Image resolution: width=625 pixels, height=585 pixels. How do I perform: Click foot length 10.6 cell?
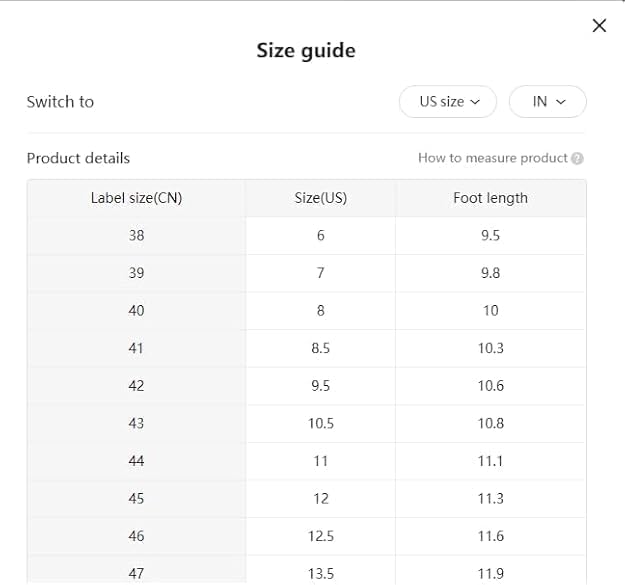pyautogui.click(x=490, y=386)
